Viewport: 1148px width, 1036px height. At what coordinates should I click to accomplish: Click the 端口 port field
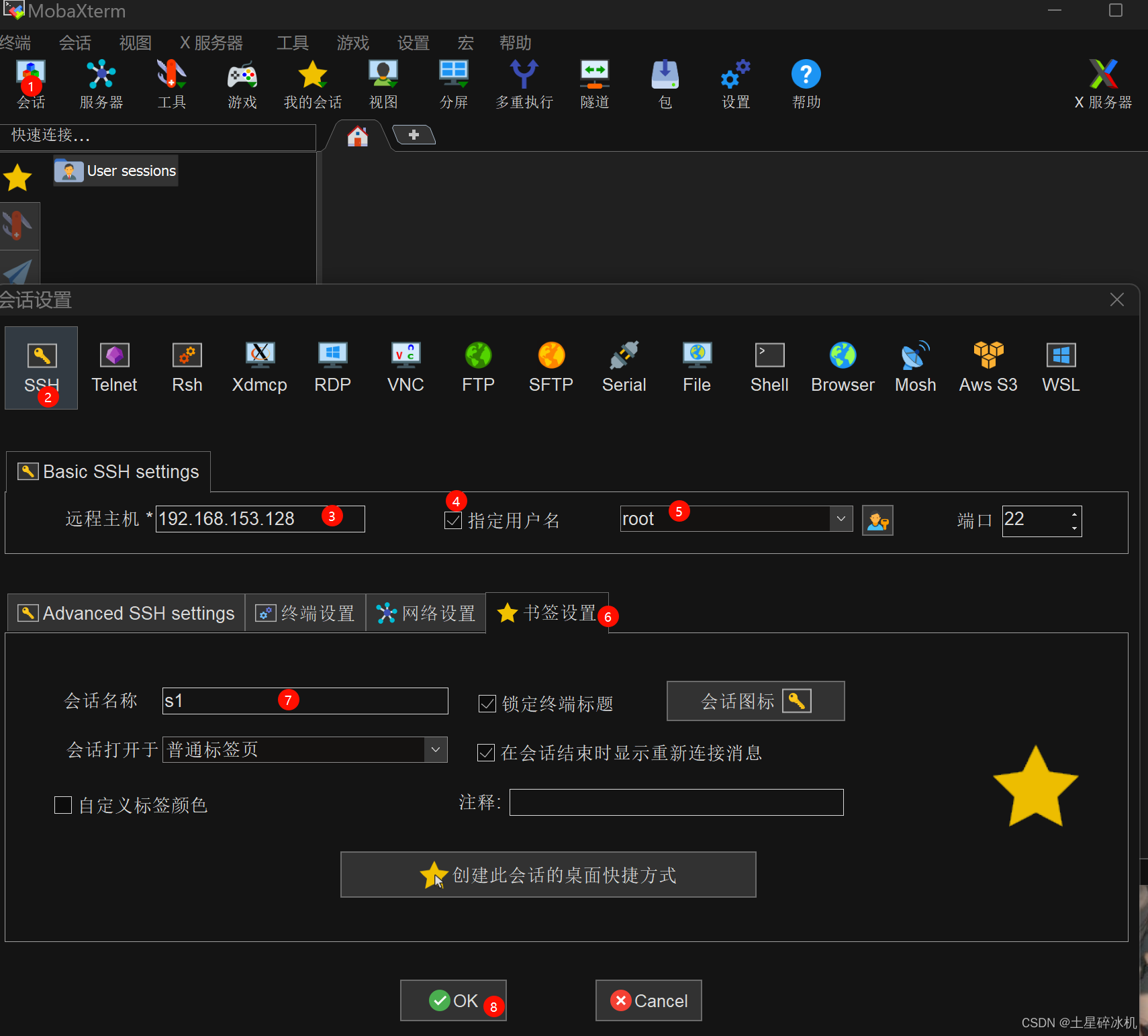click(1042, 521)
